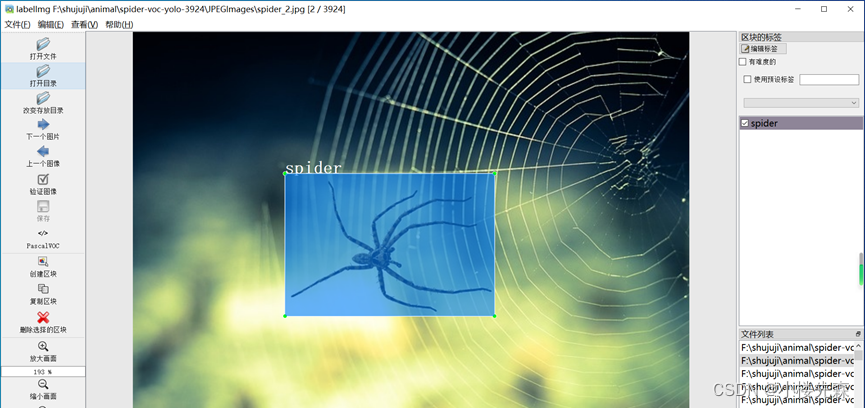Open the empty label filter combo box

801,103
